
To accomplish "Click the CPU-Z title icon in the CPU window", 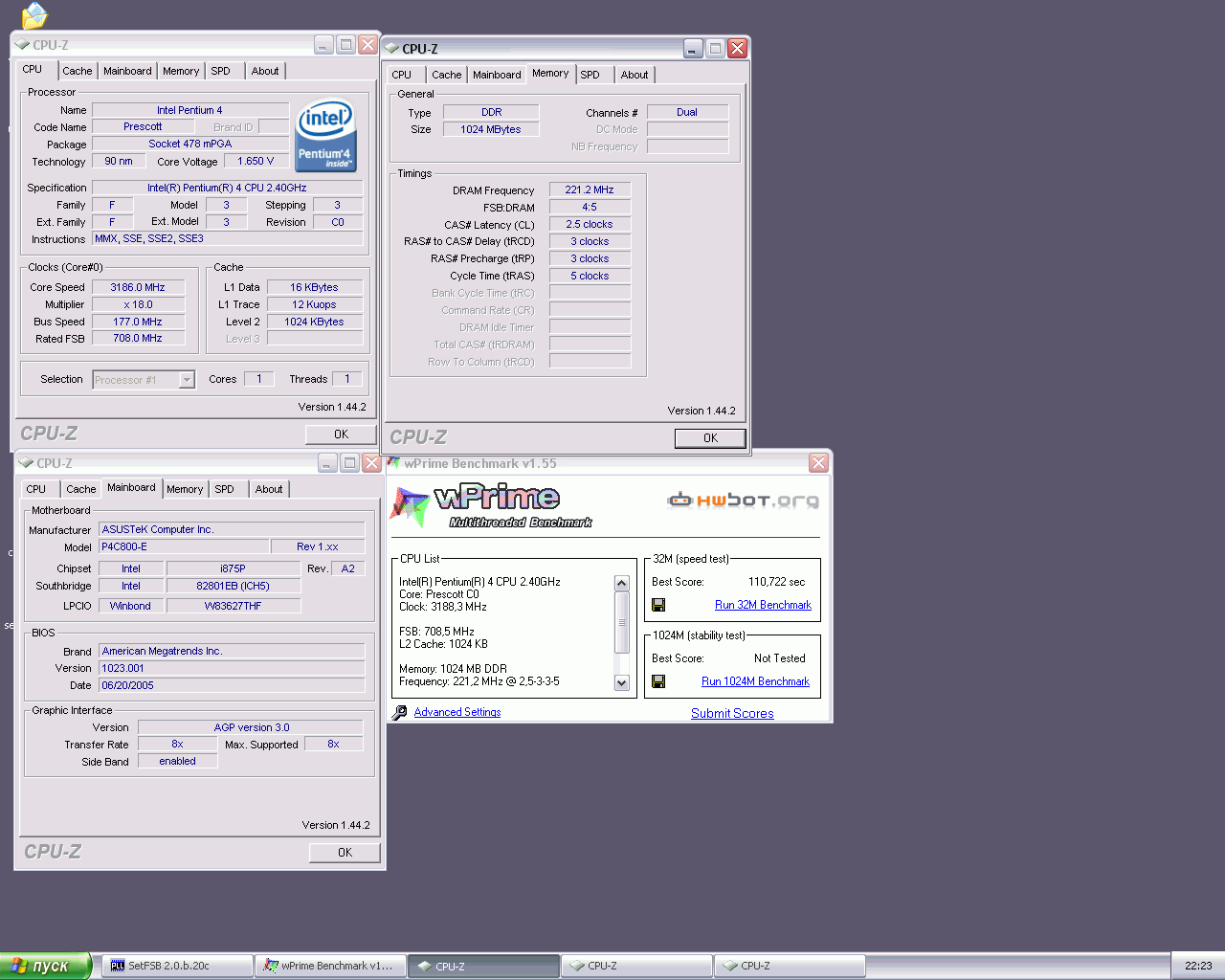I will tap(23, 45).
